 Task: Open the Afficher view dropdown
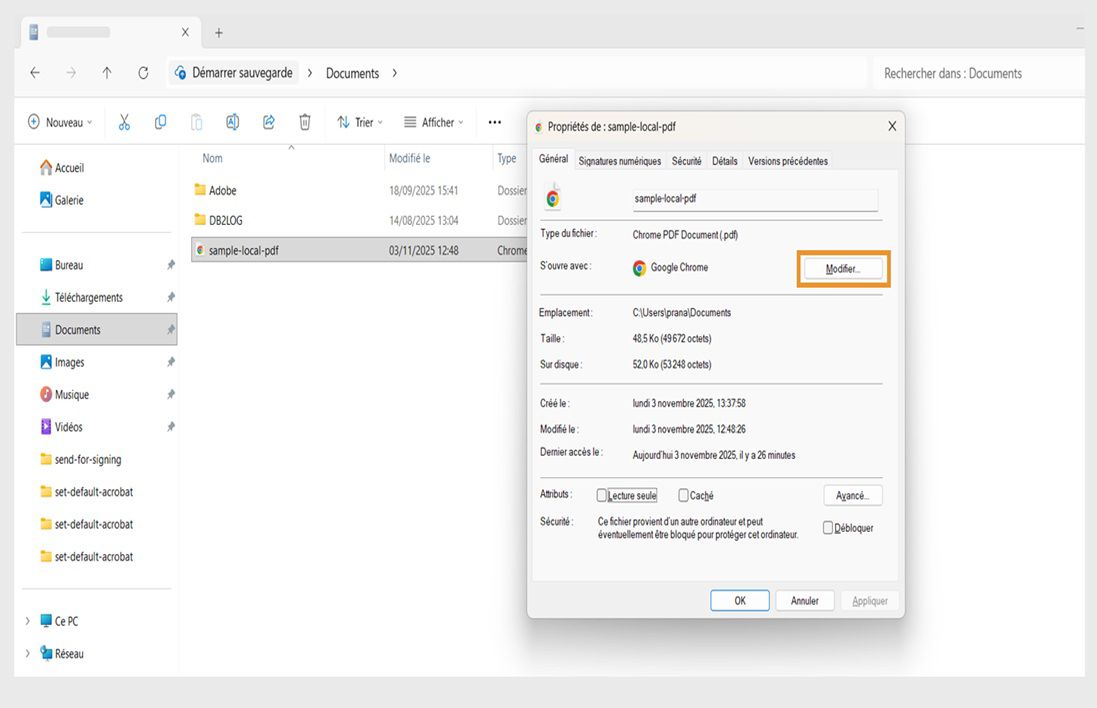point(433,121)
